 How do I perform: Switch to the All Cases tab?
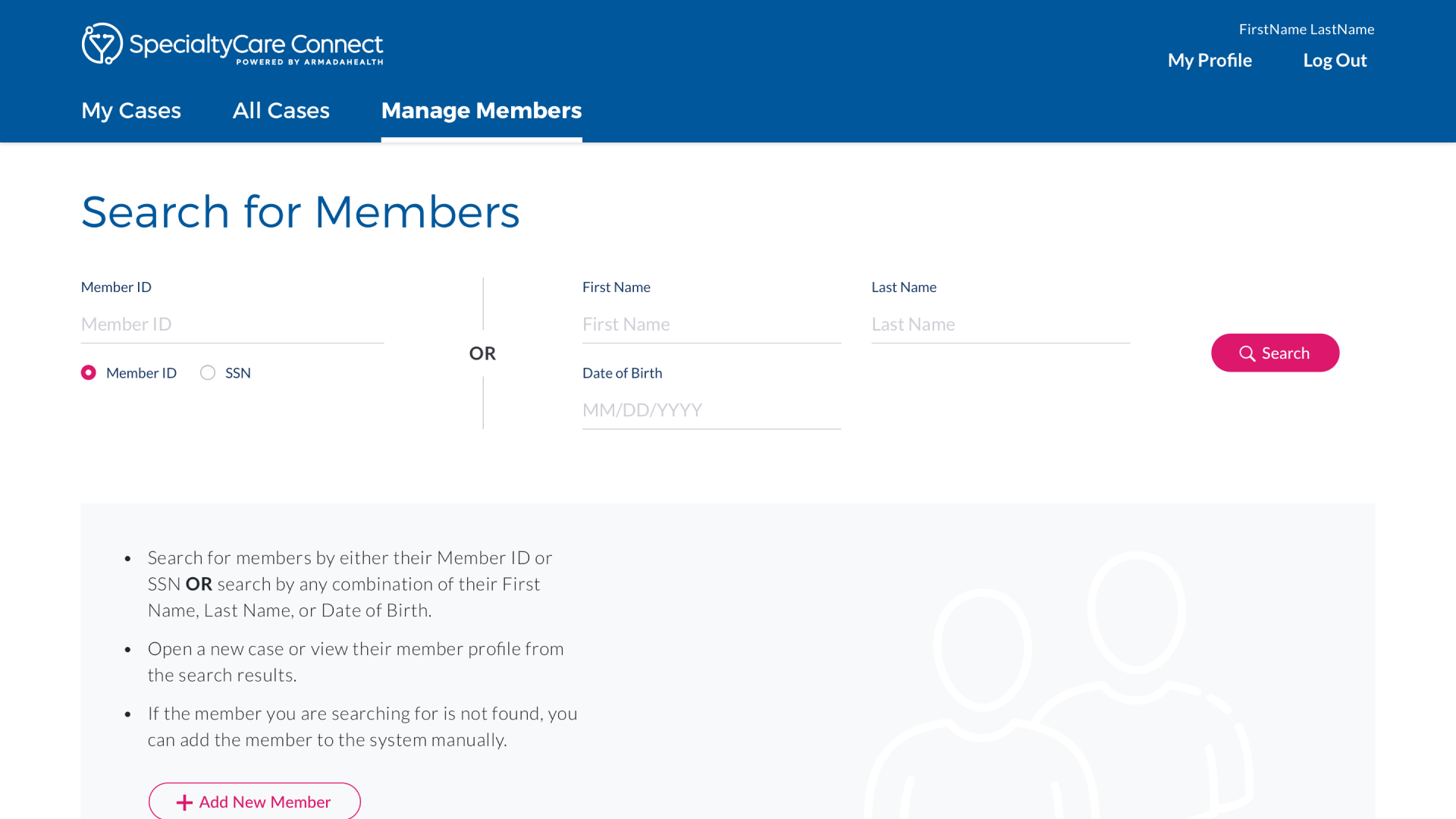tap(281, 111)
